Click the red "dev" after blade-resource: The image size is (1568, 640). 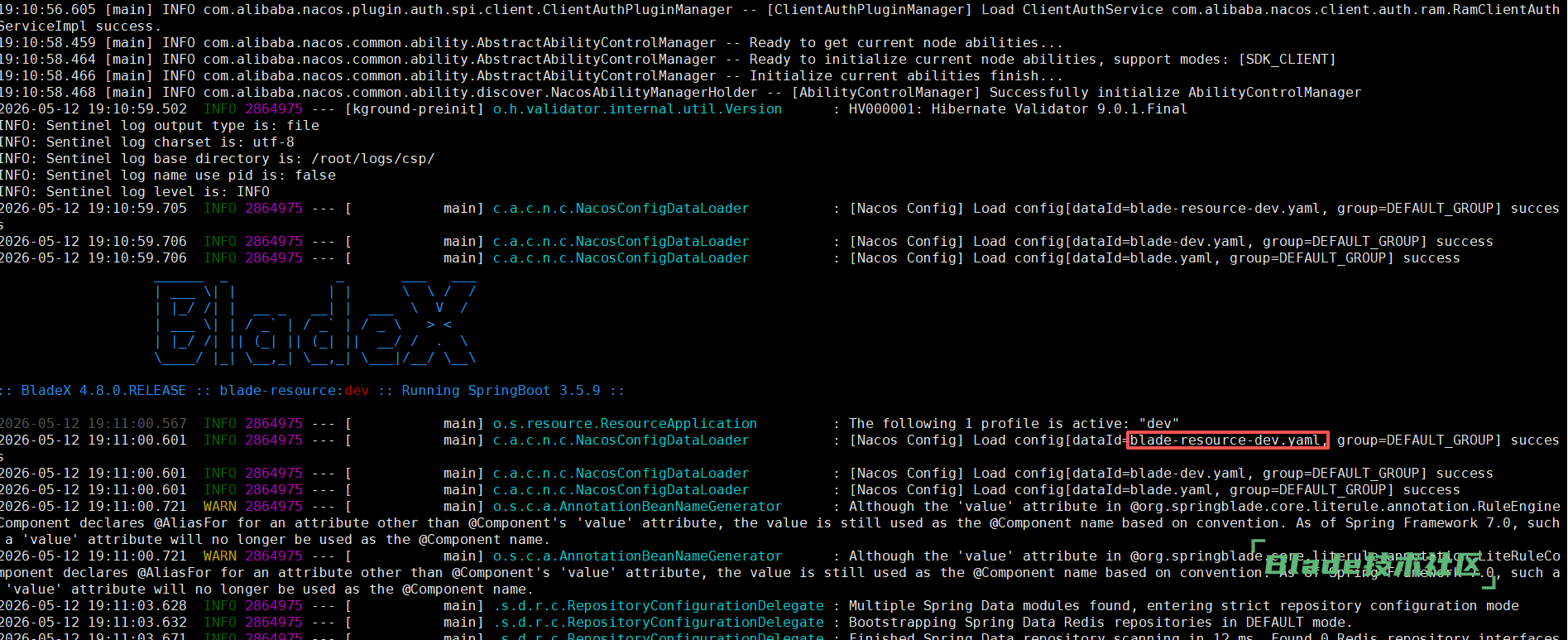357,391
